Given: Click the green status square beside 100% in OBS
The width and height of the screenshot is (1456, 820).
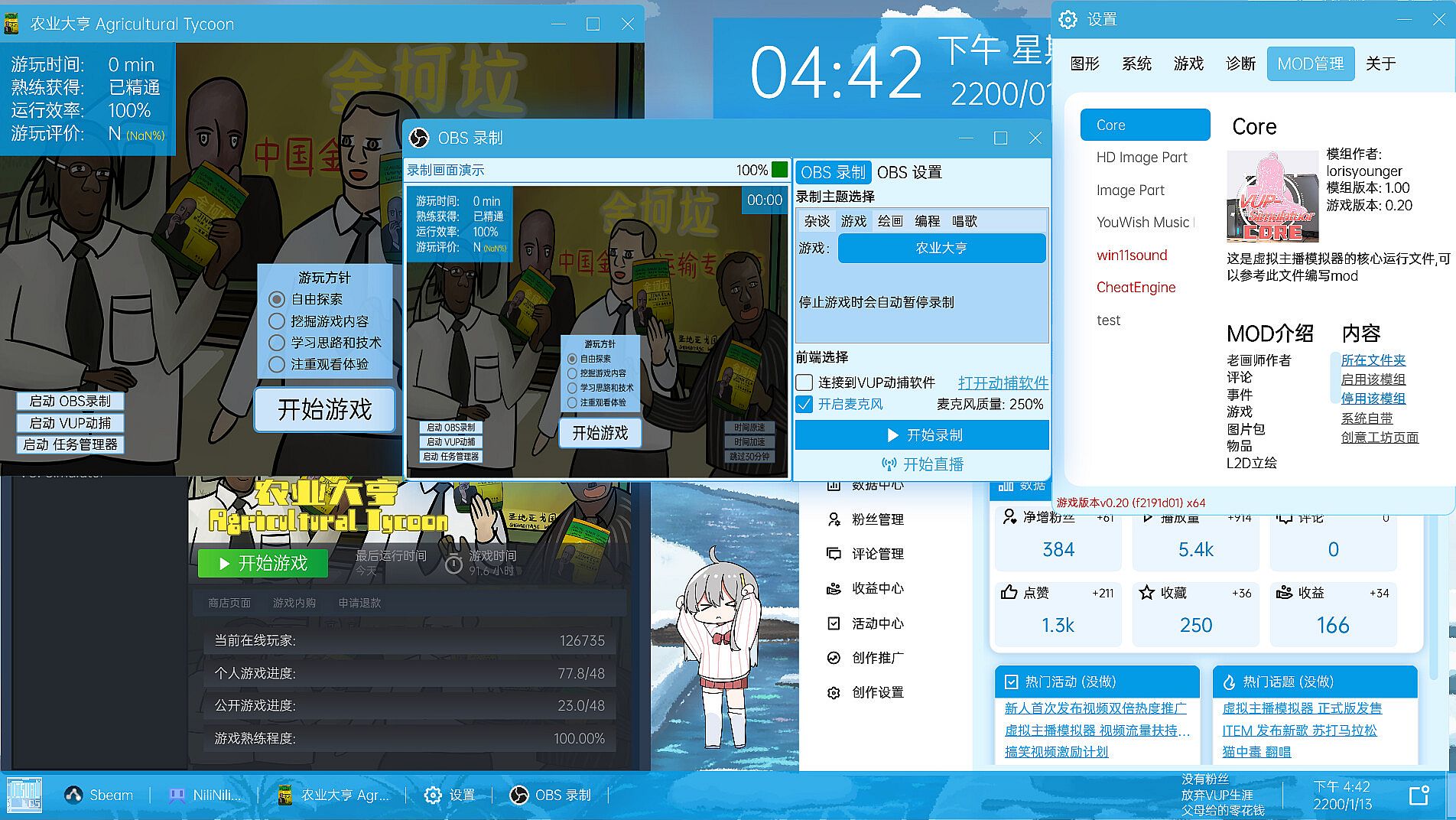Looking at the screenshot, I should click(779, 170).
